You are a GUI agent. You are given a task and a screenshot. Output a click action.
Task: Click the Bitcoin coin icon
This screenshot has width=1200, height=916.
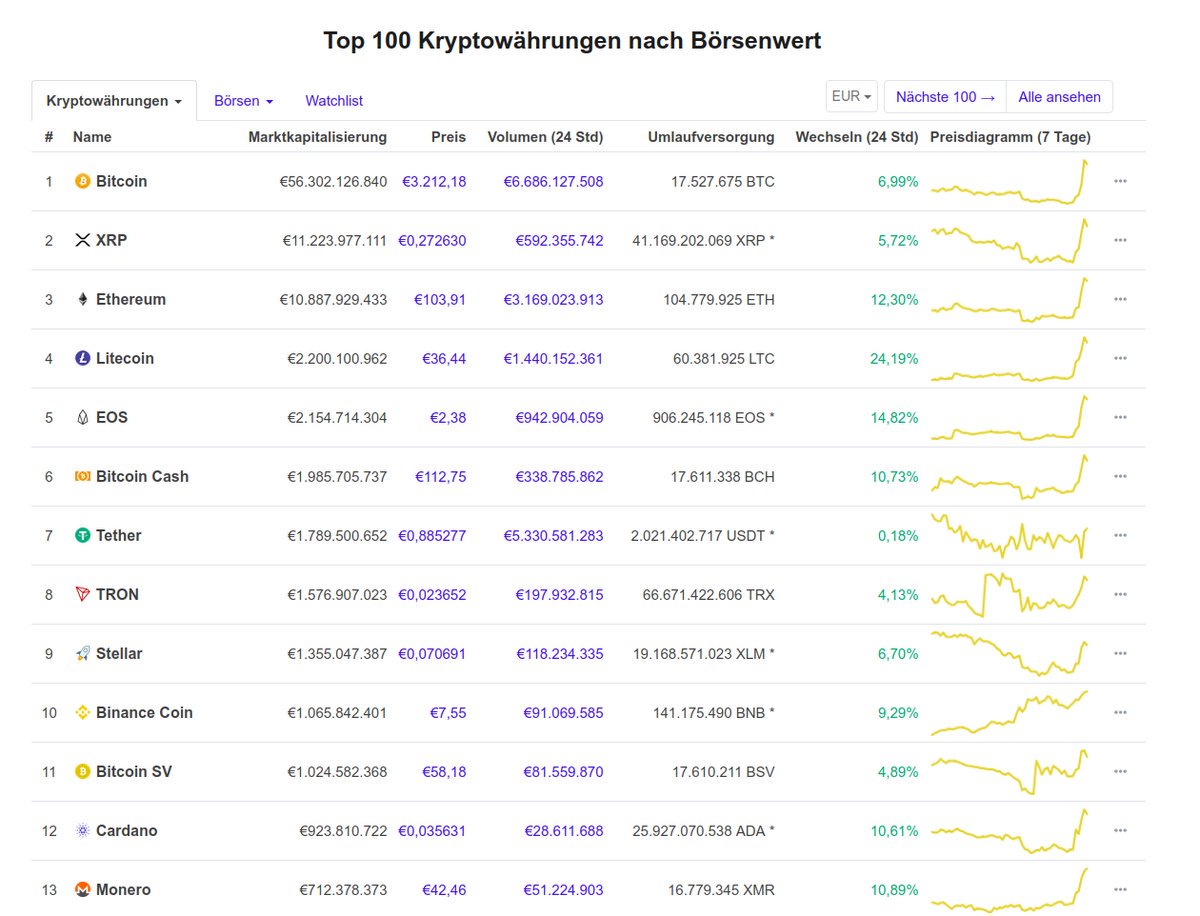click(x=83, y=181)
